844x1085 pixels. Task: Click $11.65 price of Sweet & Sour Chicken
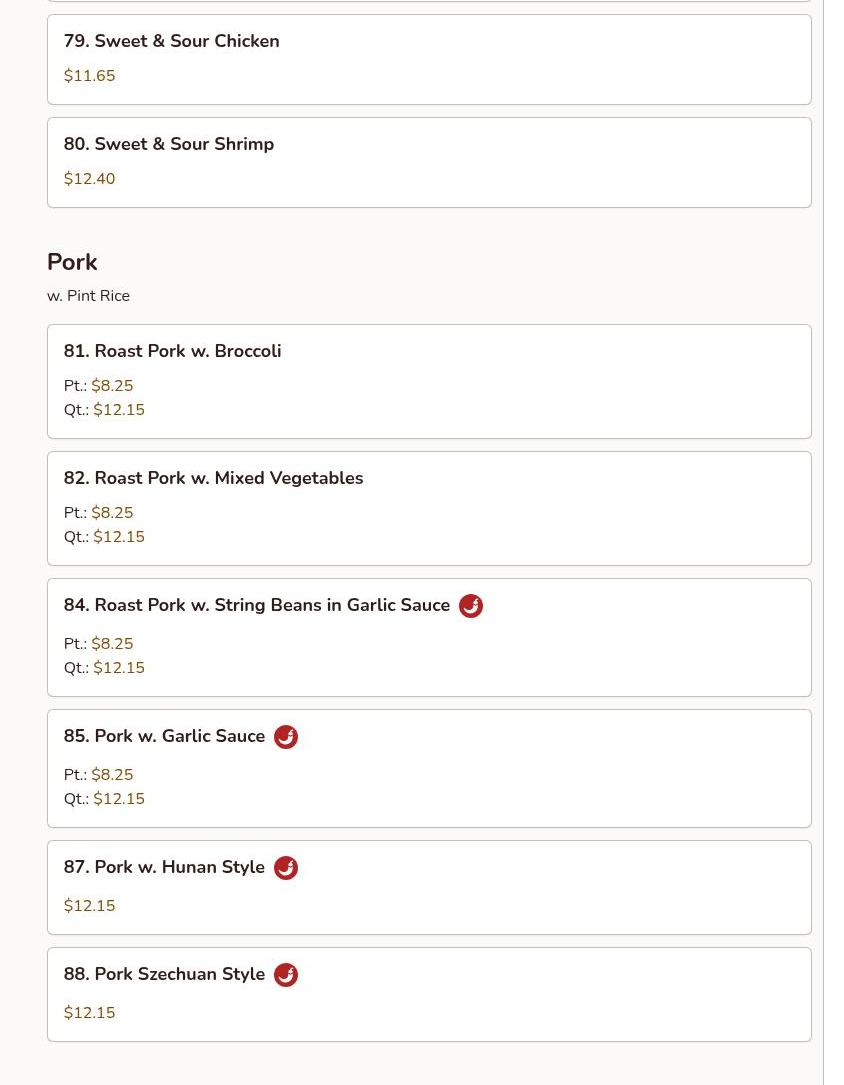point(89,76)
